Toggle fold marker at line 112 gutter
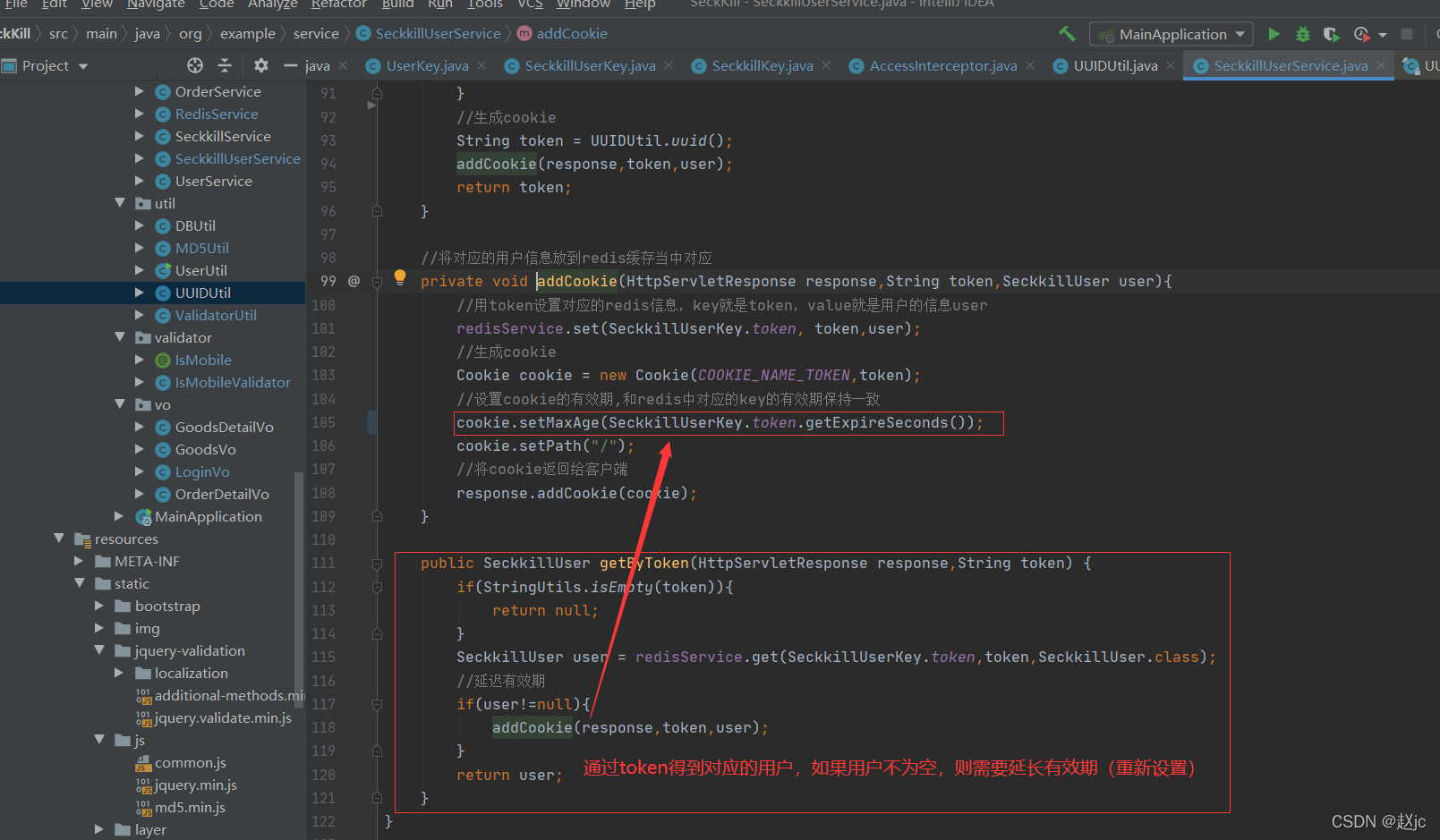The width and height of the screenshot is (1440, 840). (377, 588)
